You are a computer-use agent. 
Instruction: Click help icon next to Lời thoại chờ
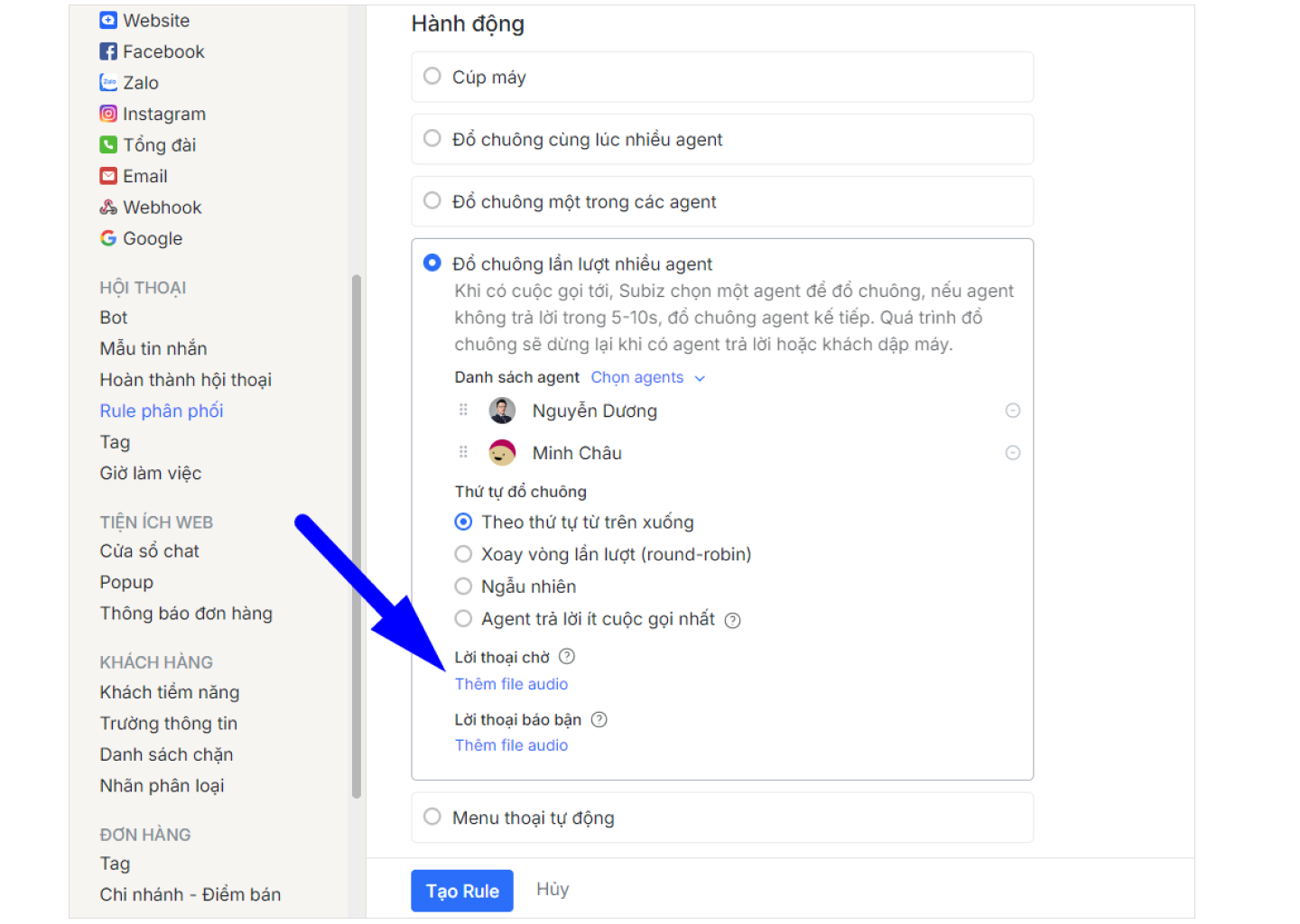point(567,657)
